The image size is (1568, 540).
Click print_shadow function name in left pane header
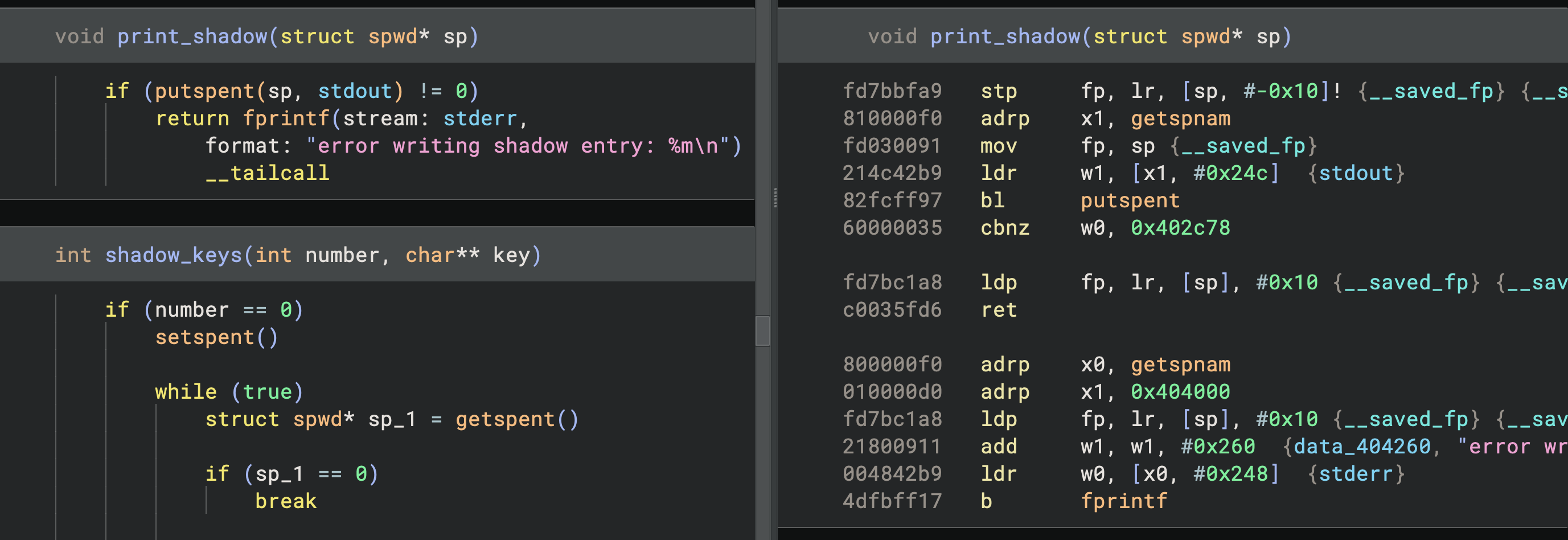point(192,36)
